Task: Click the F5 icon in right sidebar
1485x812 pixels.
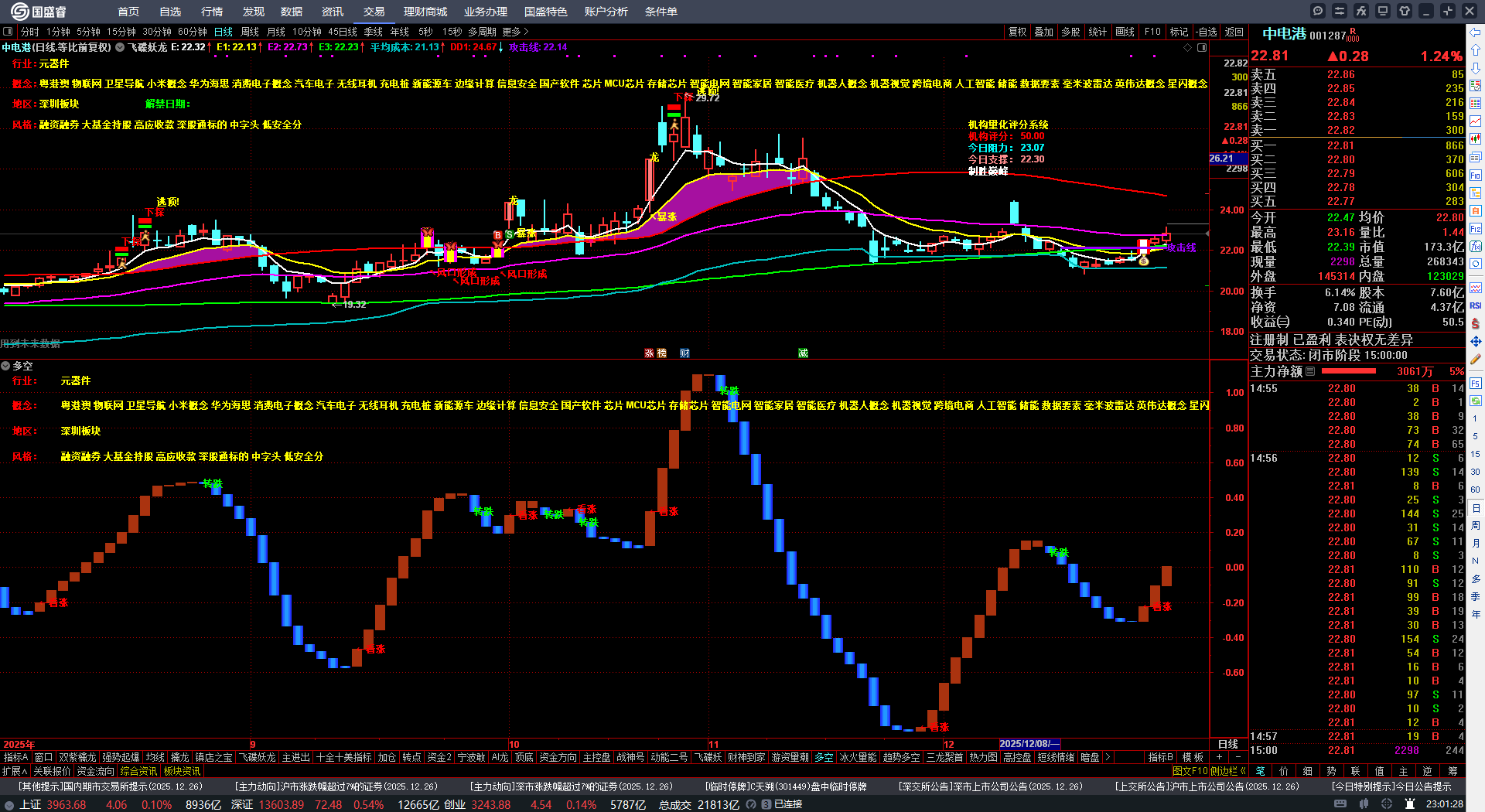Action: (1476, 383)
